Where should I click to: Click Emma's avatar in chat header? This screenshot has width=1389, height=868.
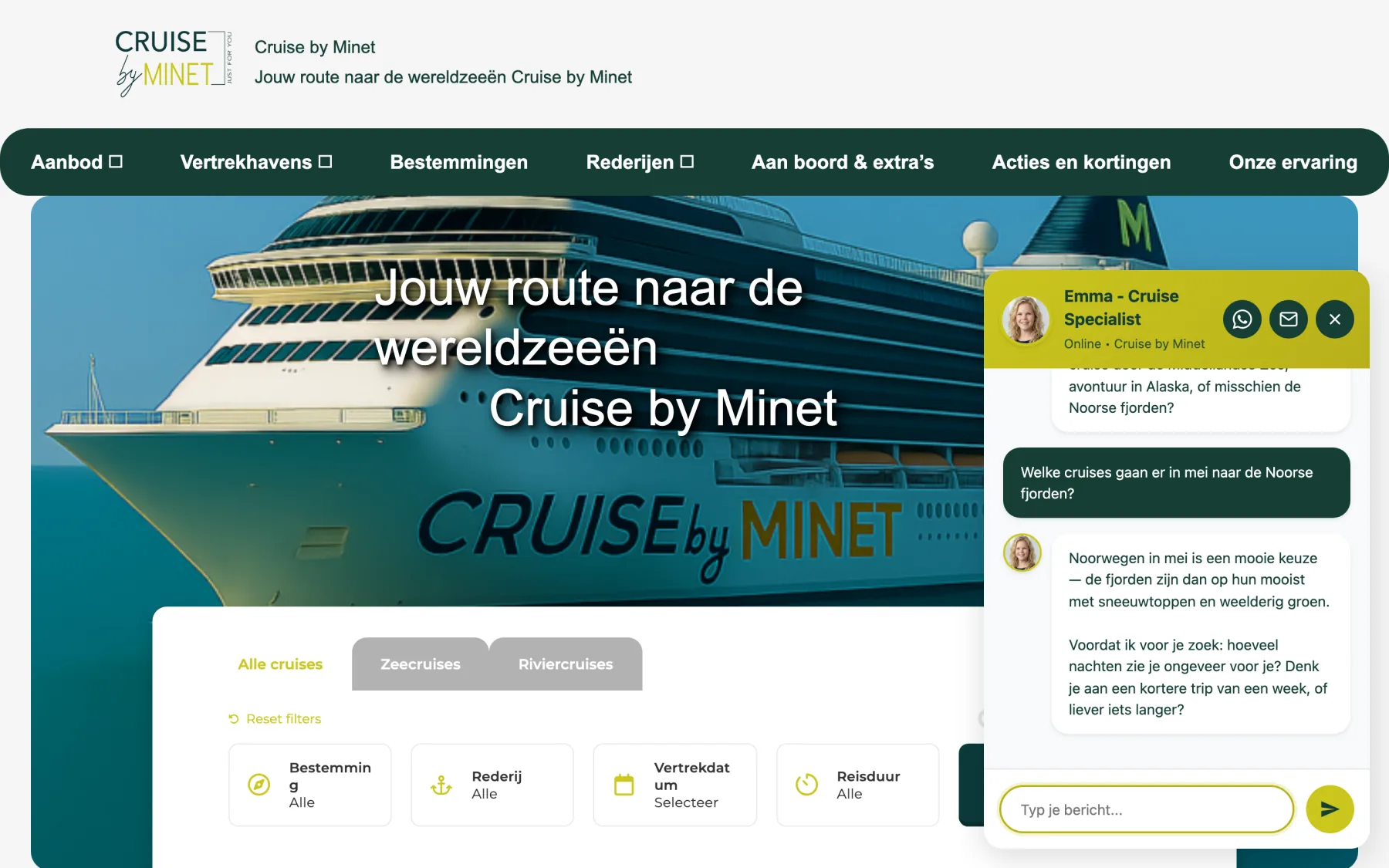1025,319
